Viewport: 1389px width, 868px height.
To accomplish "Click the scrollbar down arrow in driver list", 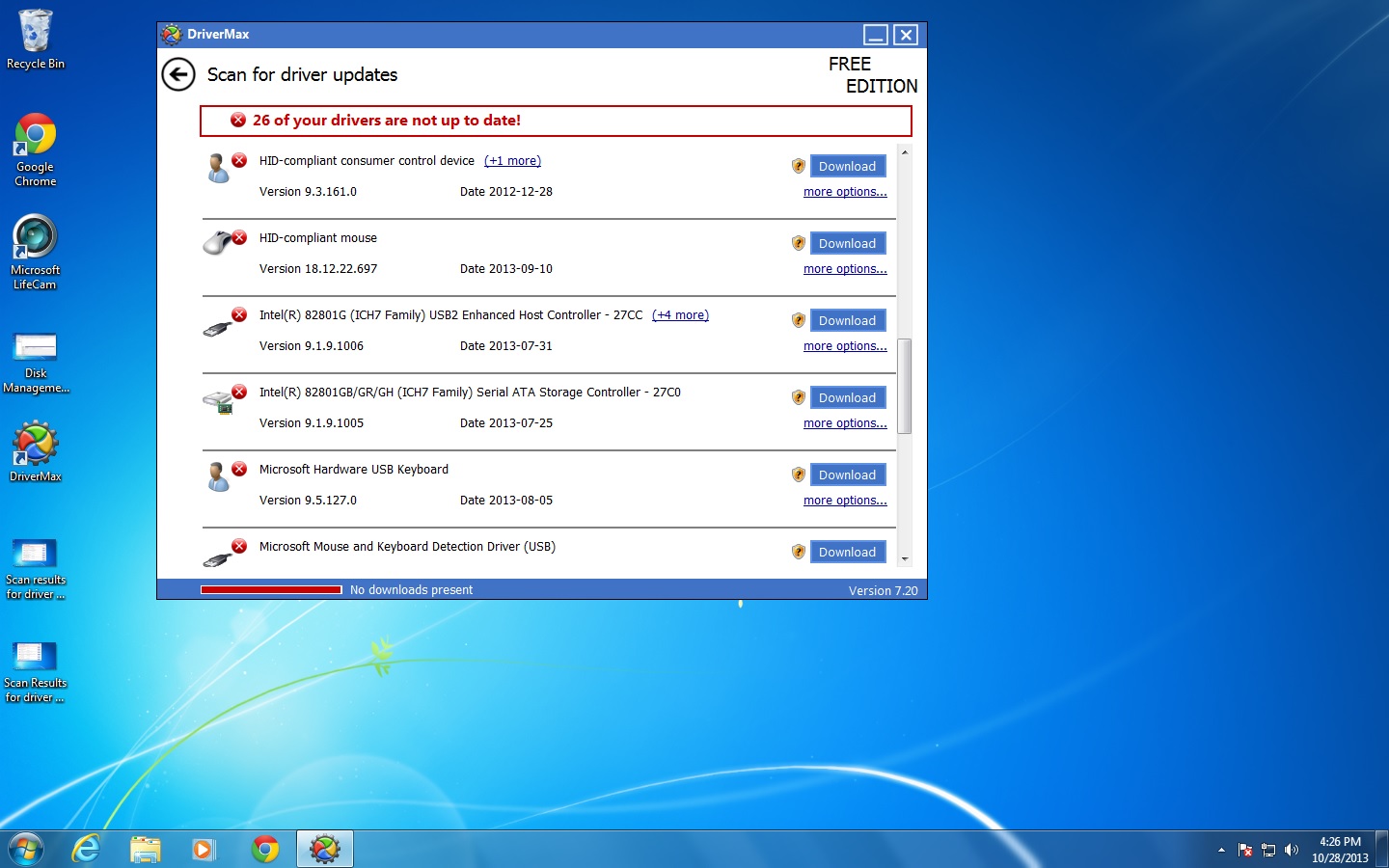I will [905, 558].
